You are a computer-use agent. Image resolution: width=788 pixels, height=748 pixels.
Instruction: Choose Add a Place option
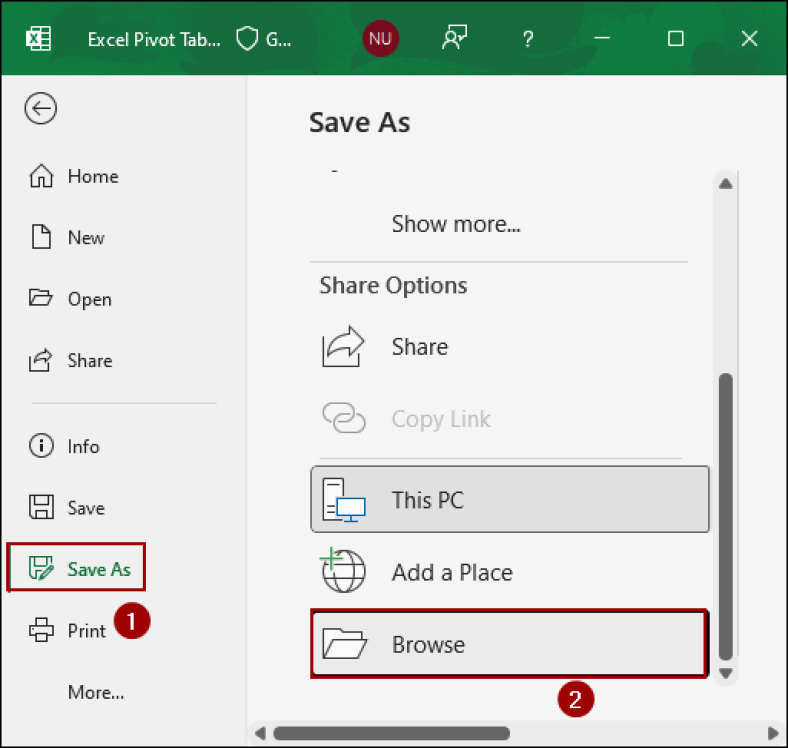[x=510, y=572]
